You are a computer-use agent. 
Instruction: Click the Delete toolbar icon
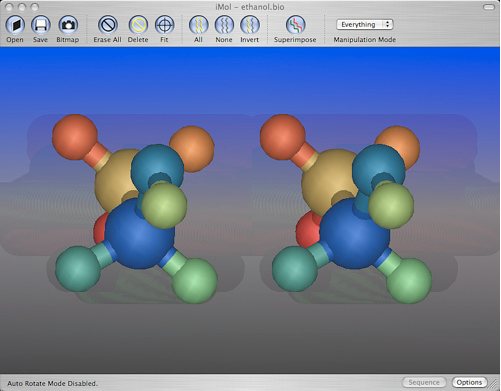pyautogui.click(x=138, y=25)
